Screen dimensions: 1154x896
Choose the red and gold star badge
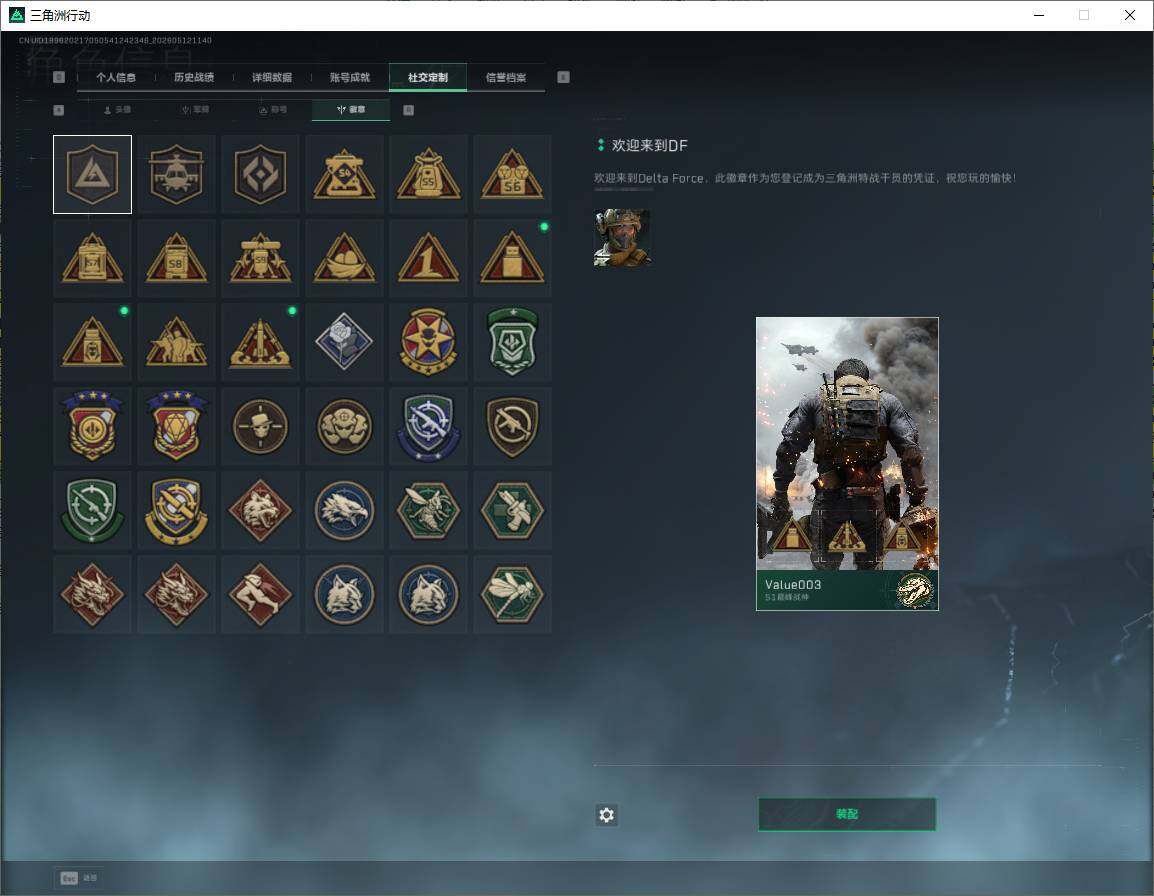(428, 342)
